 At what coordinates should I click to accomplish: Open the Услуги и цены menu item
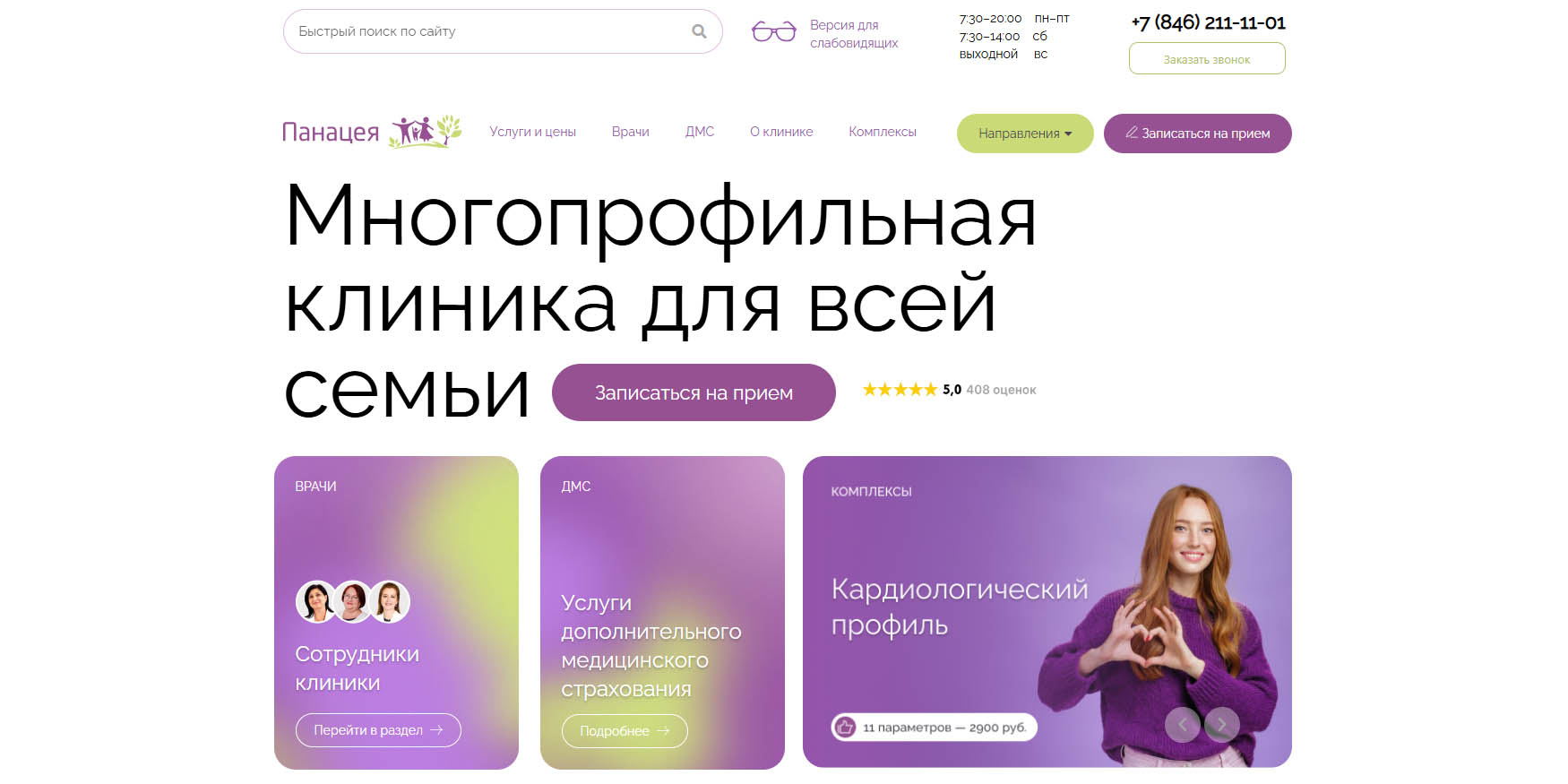coord(532,132)
